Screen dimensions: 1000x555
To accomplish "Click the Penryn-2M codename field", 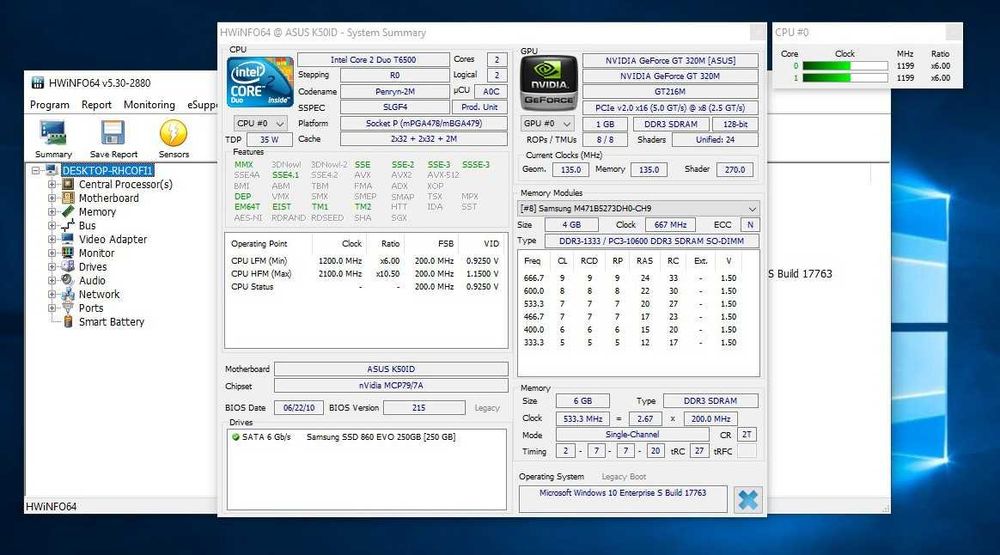I will (395, 91).
